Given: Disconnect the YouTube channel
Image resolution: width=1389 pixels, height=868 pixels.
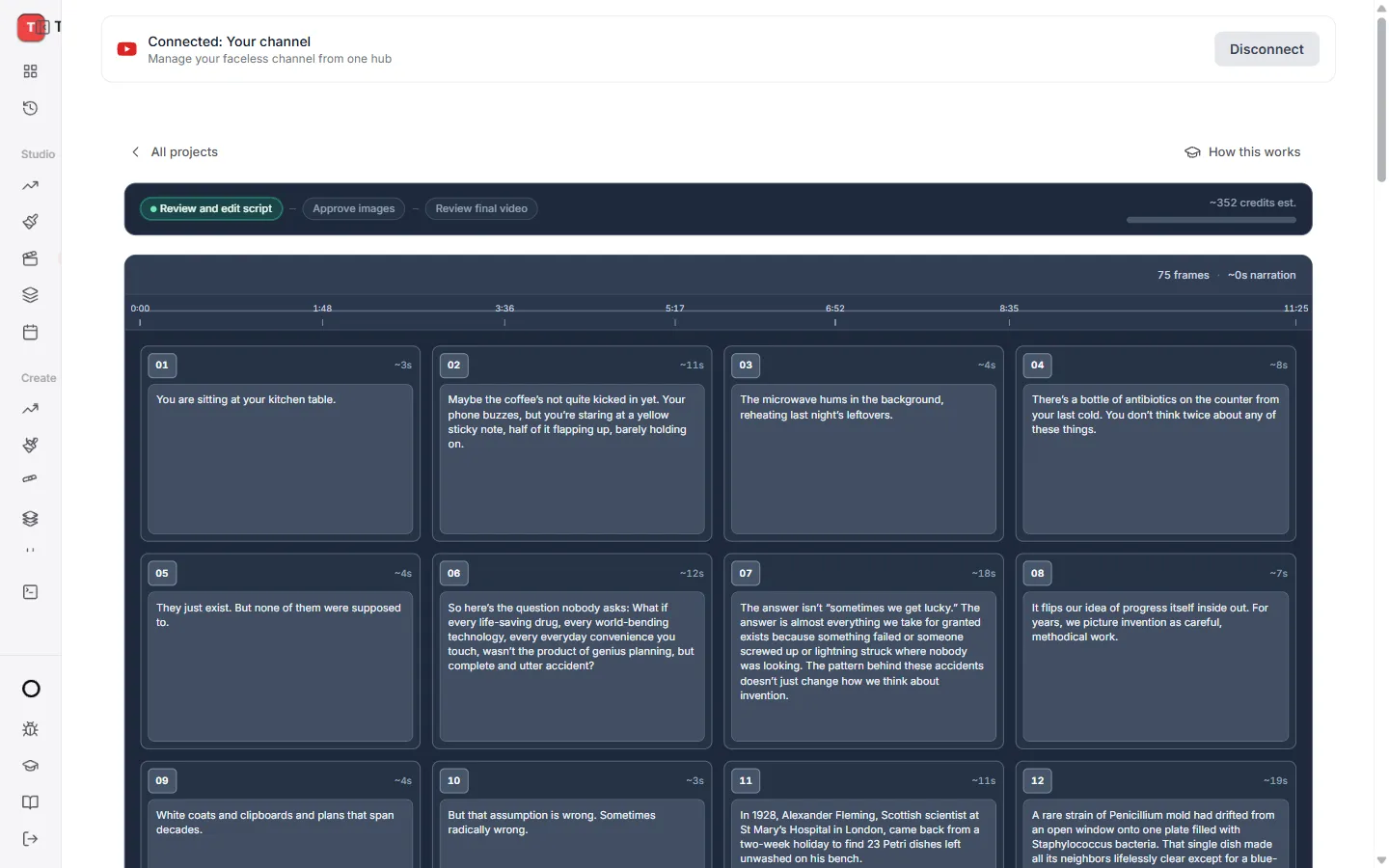Looking at the screenshot, I should click(1266, 49).
